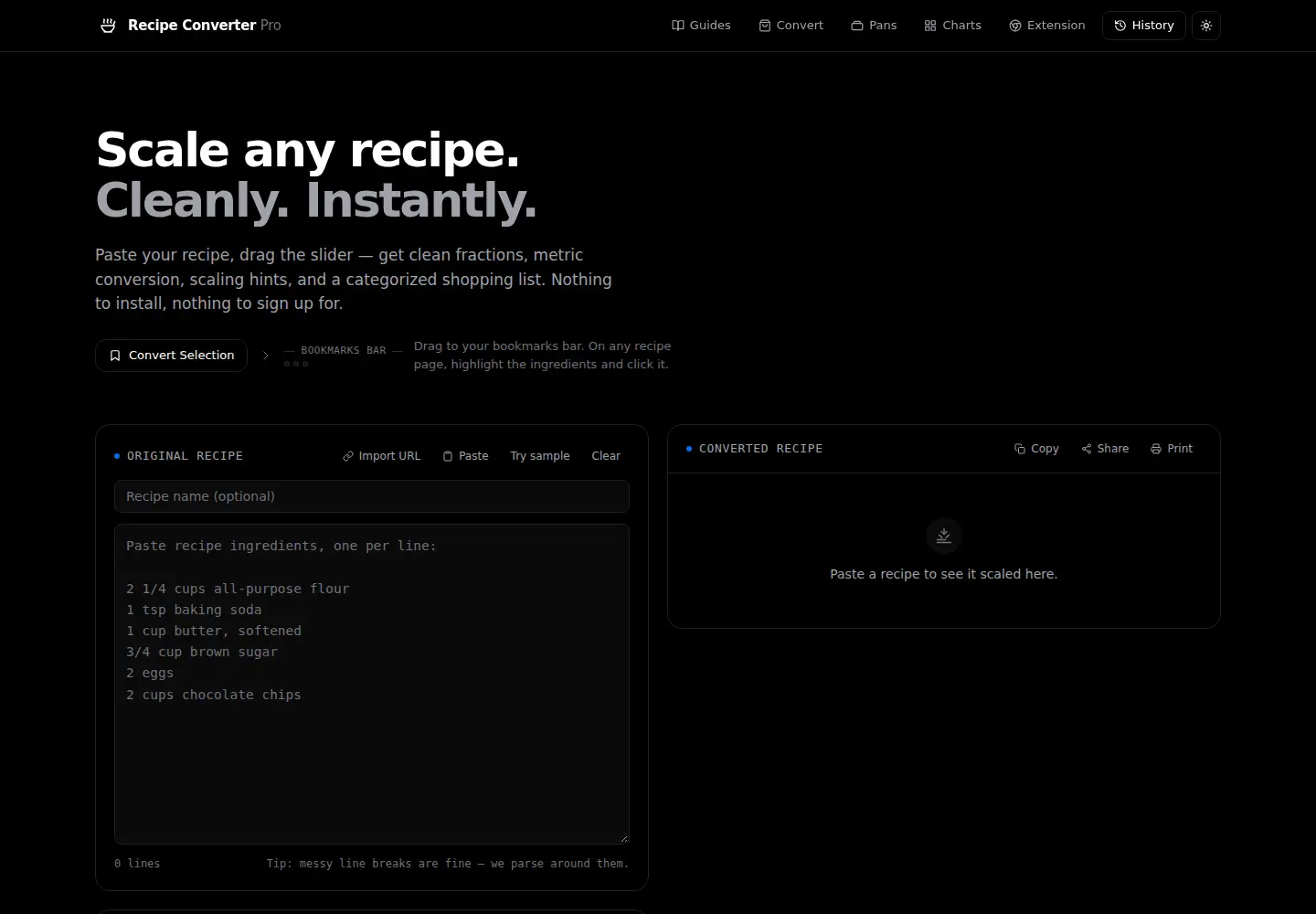Click the Recipe Converter title text
The width and height of the screenshot is (1316, 914).
pyautogui.click(x=192, y=26)
